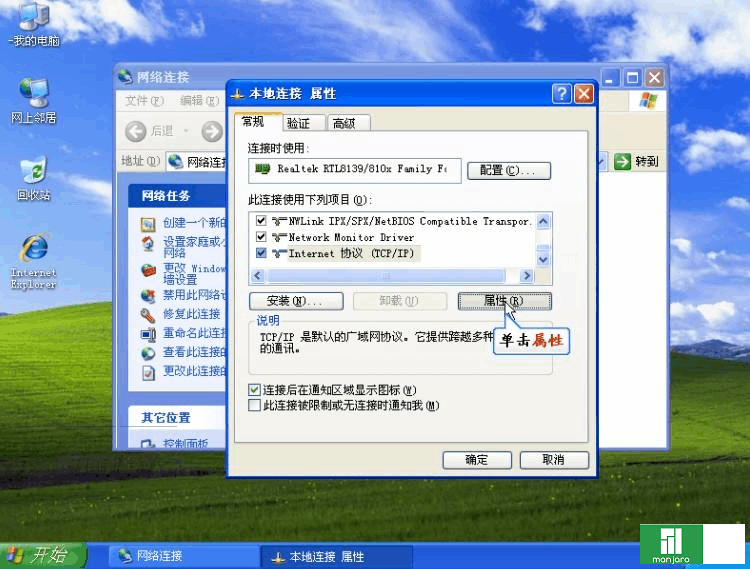Click the network icon in 网络连接 address bar
The image size is (750, 569).
click(176, 162)
